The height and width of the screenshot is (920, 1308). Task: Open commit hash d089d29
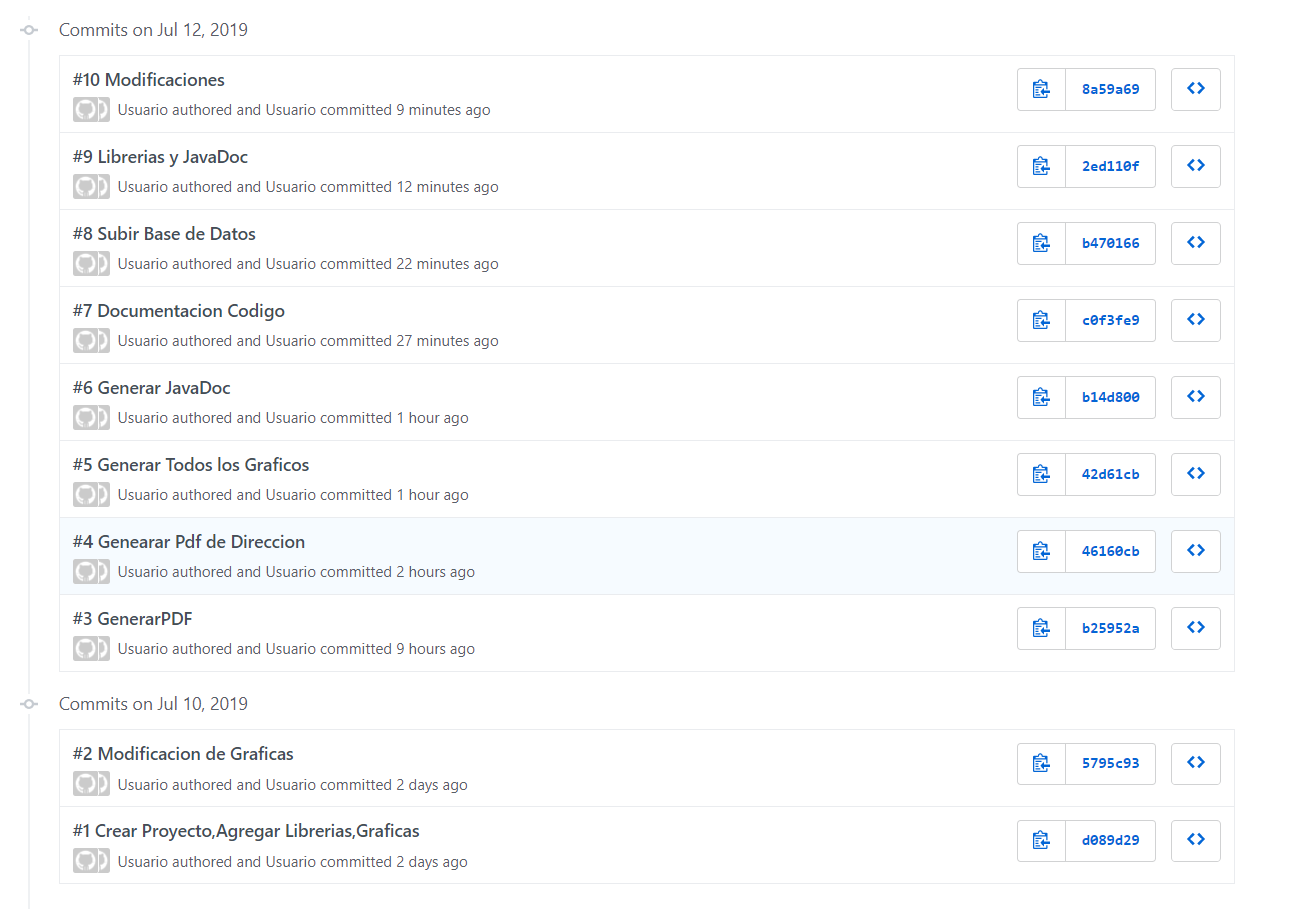point(1110,840)
